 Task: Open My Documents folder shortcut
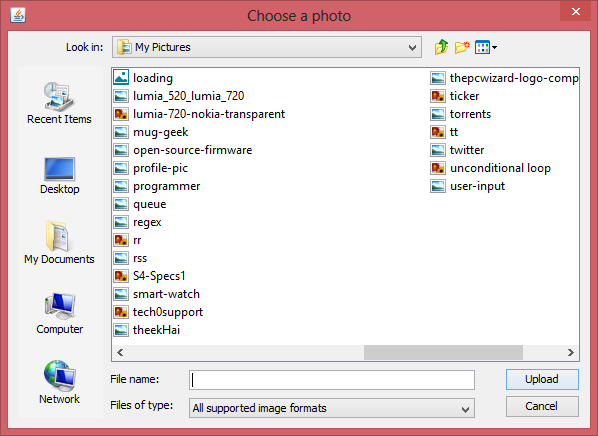point(59,243)
